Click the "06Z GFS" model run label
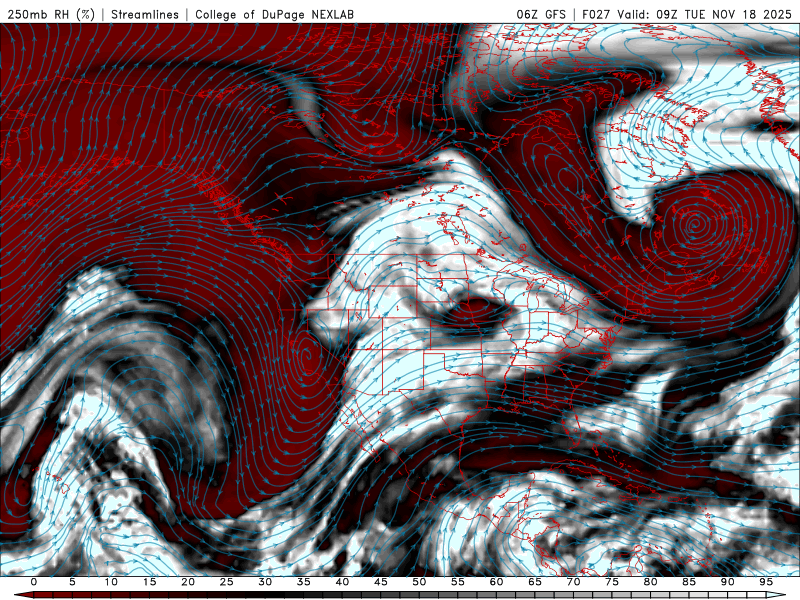Image resolution: width=800 pixels, height=600 pixels. 541,14
